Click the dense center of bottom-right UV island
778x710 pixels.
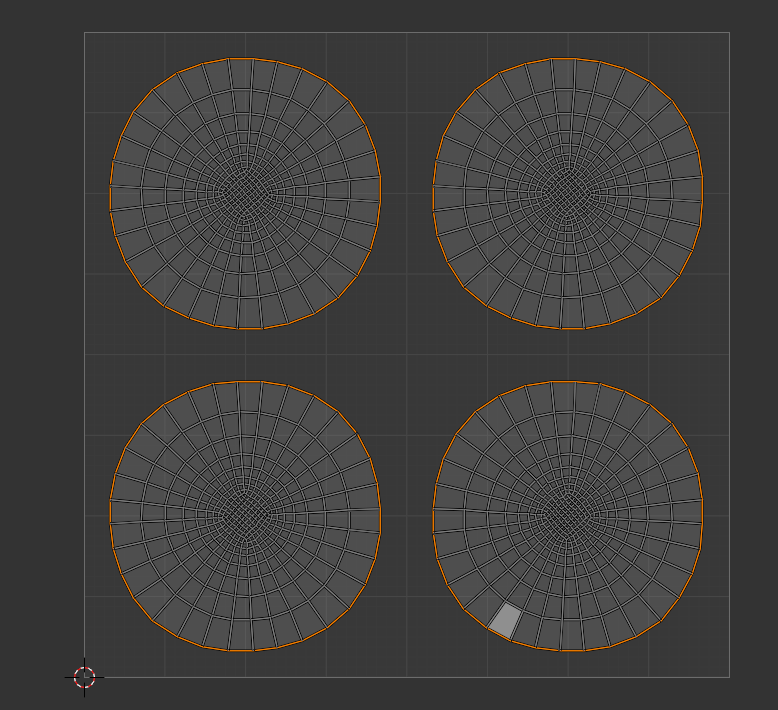click(567, 516)
